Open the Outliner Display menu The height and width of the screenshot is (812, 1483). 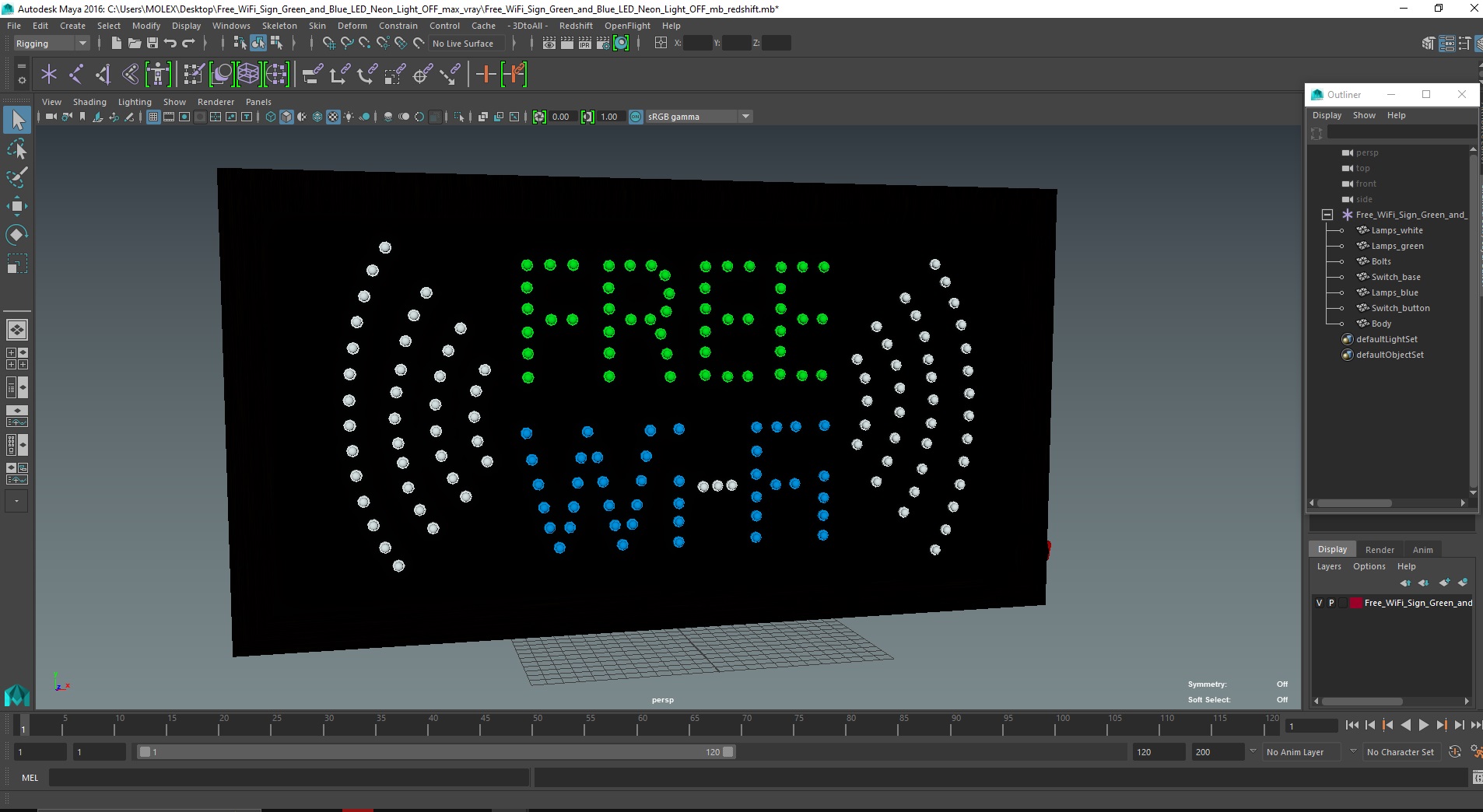pos(1327,115)
